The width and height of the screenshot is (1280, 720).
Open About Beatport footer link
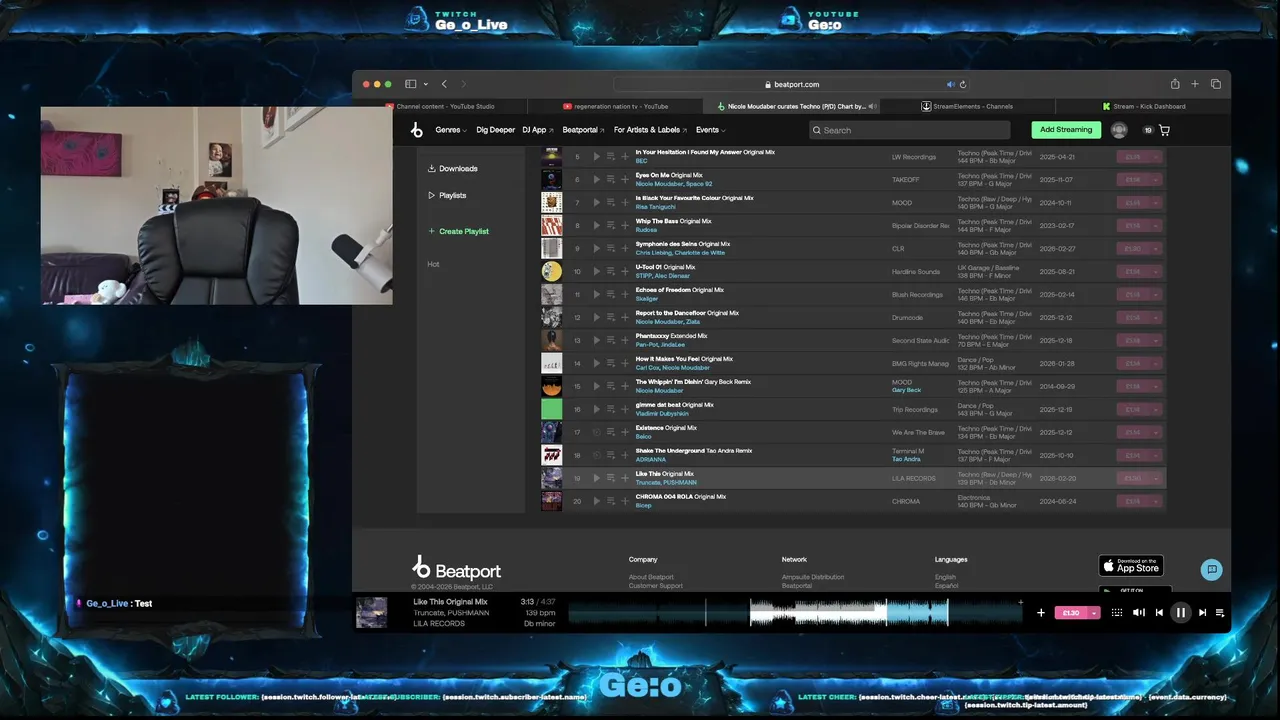[651, 577]
